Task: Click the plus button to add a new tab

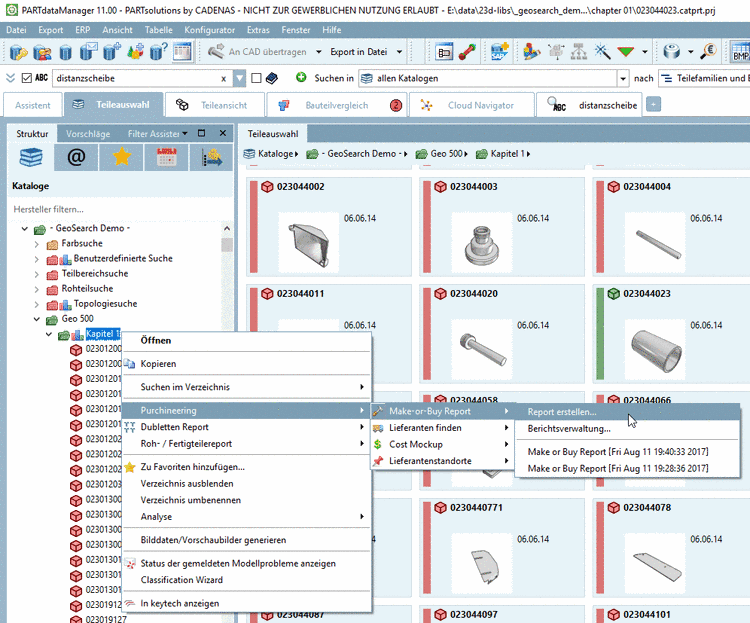Action: pyautogui.click(x=653, y=104)
